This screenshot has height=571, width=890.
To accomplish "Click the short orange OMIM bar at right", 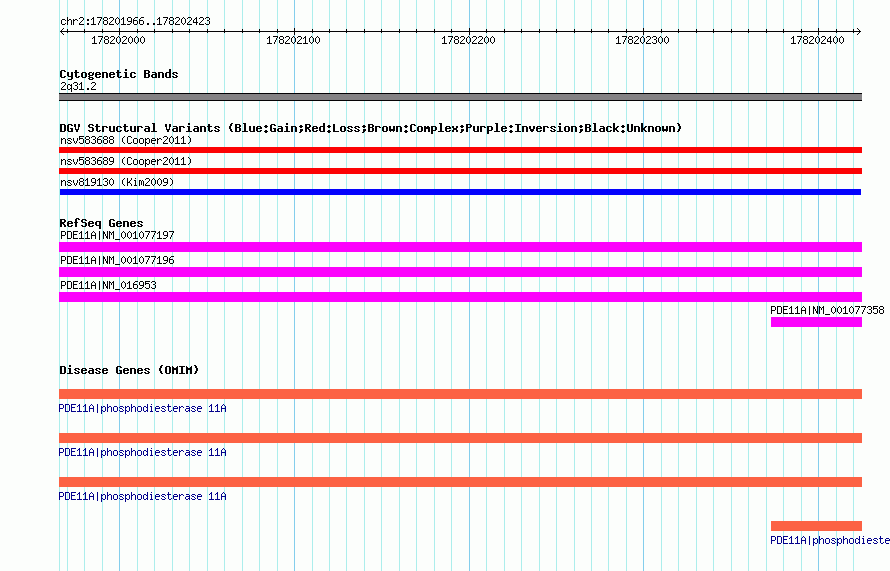I will pyautogui.click(x=816, y=526).
